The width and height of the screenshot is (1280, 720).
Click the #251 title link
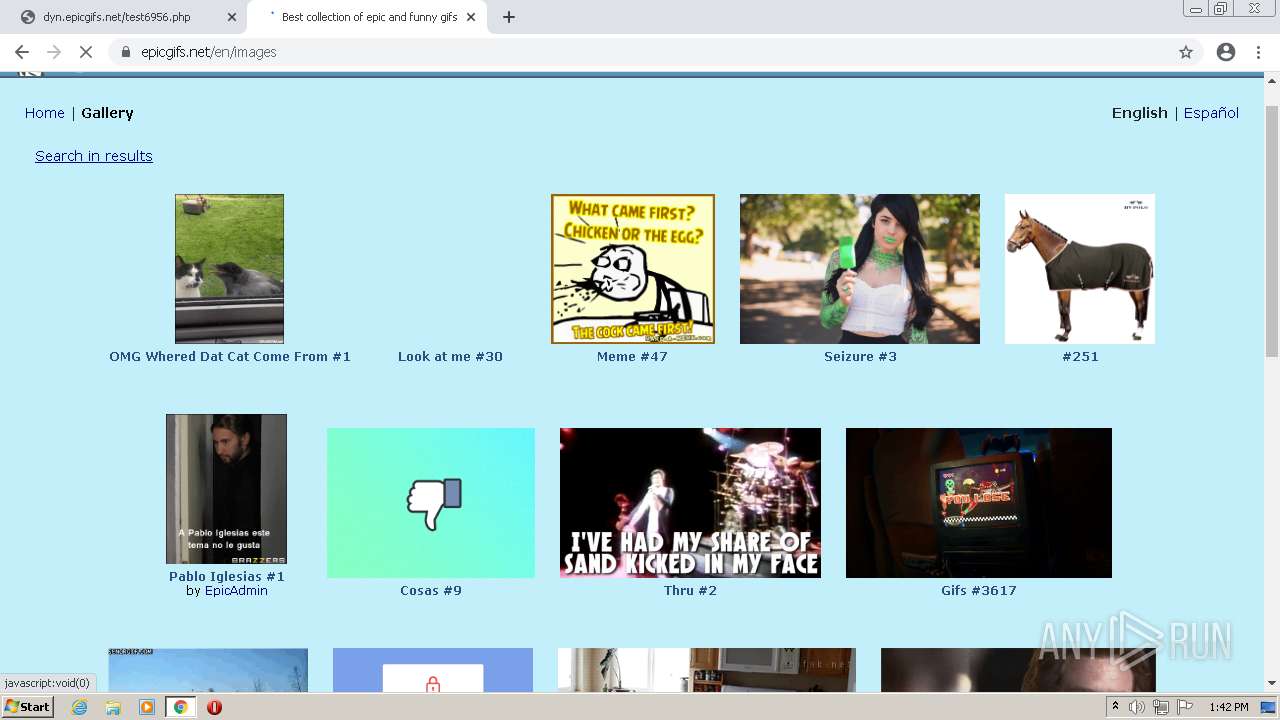[1080, 357]
